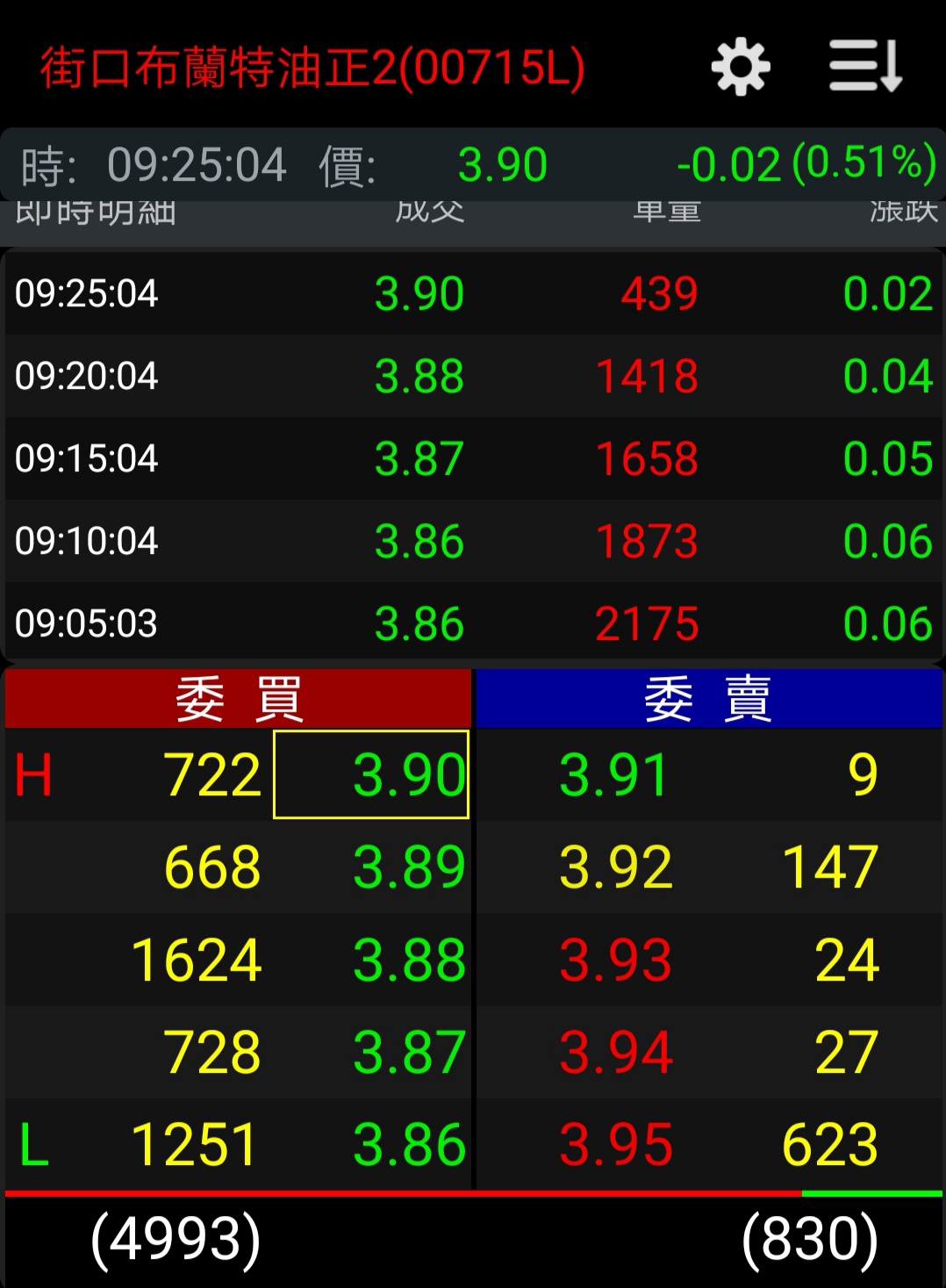This screenshot has height=1288, width=946.
Task: Tap the ask price 3.95
Action: coord(615,1145)
